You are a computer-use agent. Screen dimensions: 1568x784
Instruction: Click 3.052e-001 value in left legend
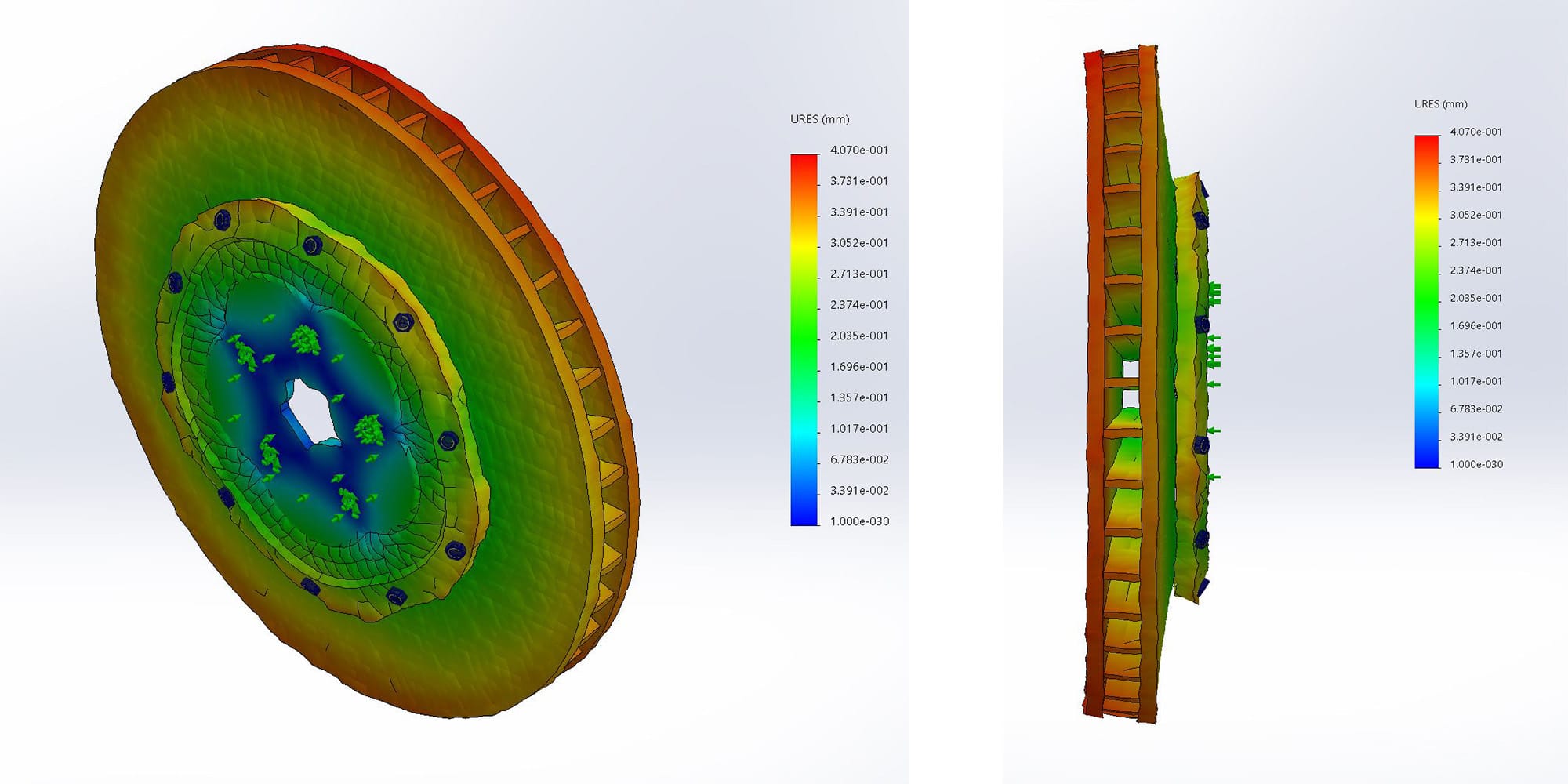[859, 243]
